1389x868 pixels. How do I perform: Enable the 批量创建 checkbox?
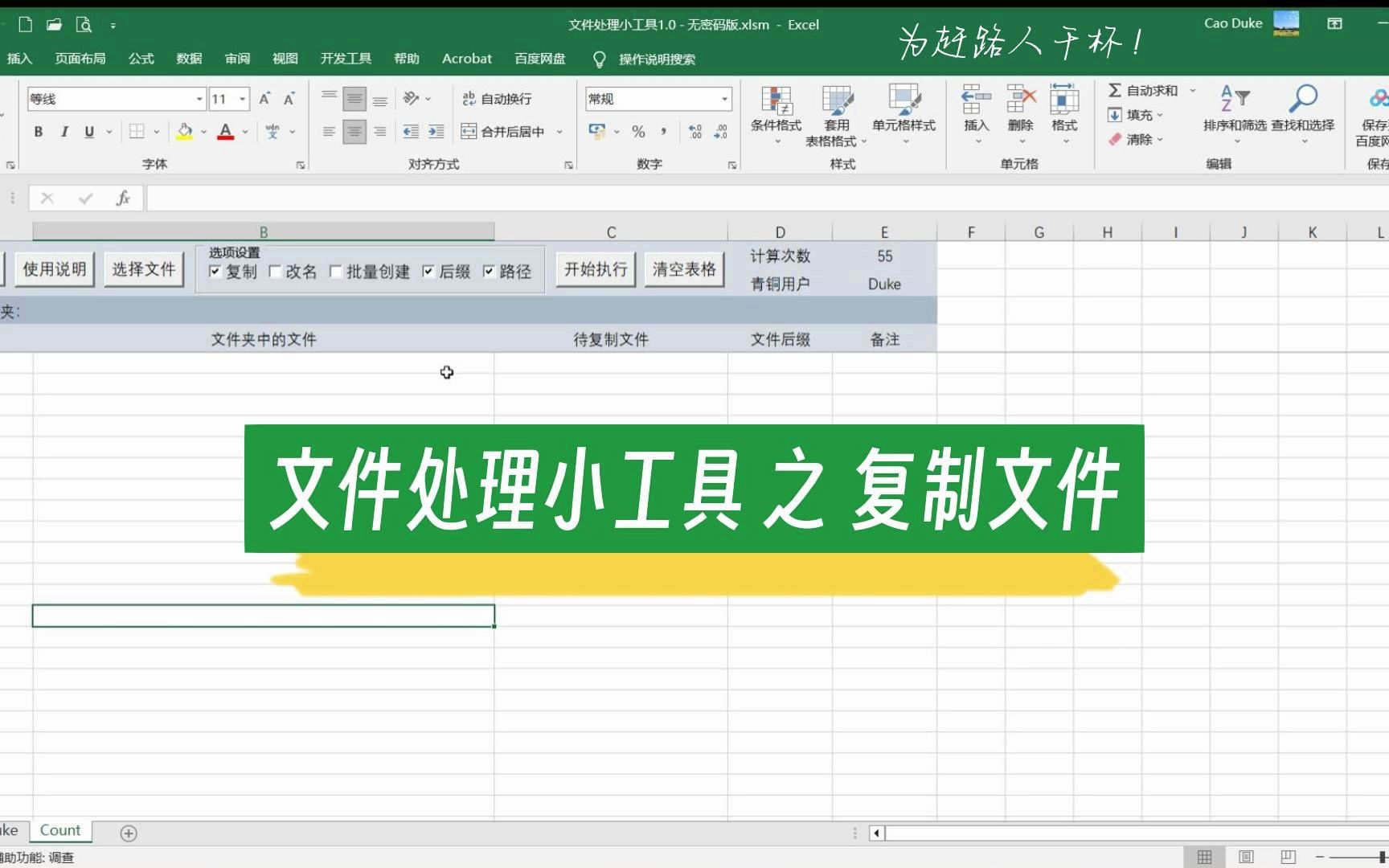click(335, 272)
